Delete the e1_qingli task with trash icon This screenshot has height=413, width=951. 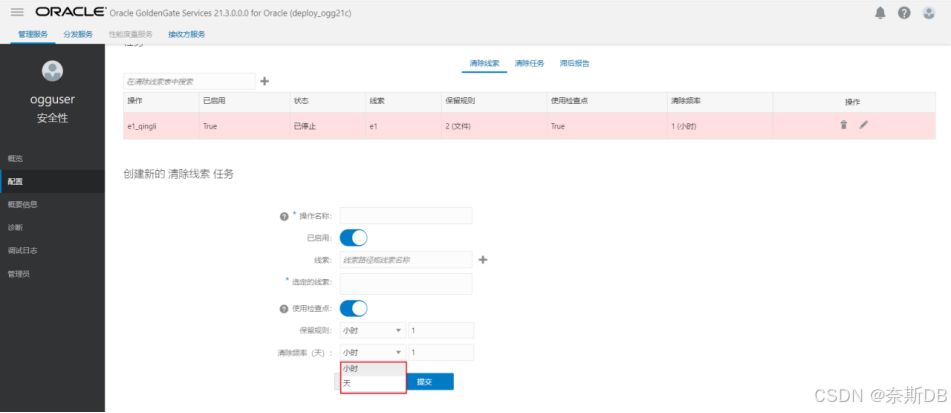[843, 125]
